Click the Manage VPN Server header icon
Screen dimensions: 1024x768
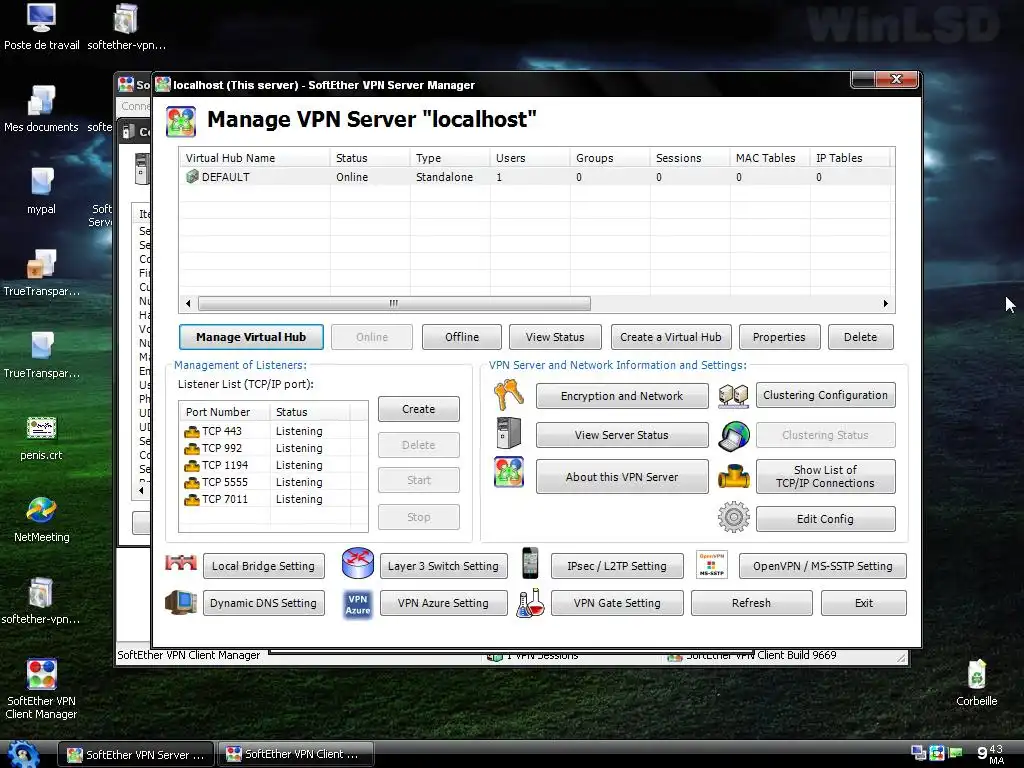(181, 121)
